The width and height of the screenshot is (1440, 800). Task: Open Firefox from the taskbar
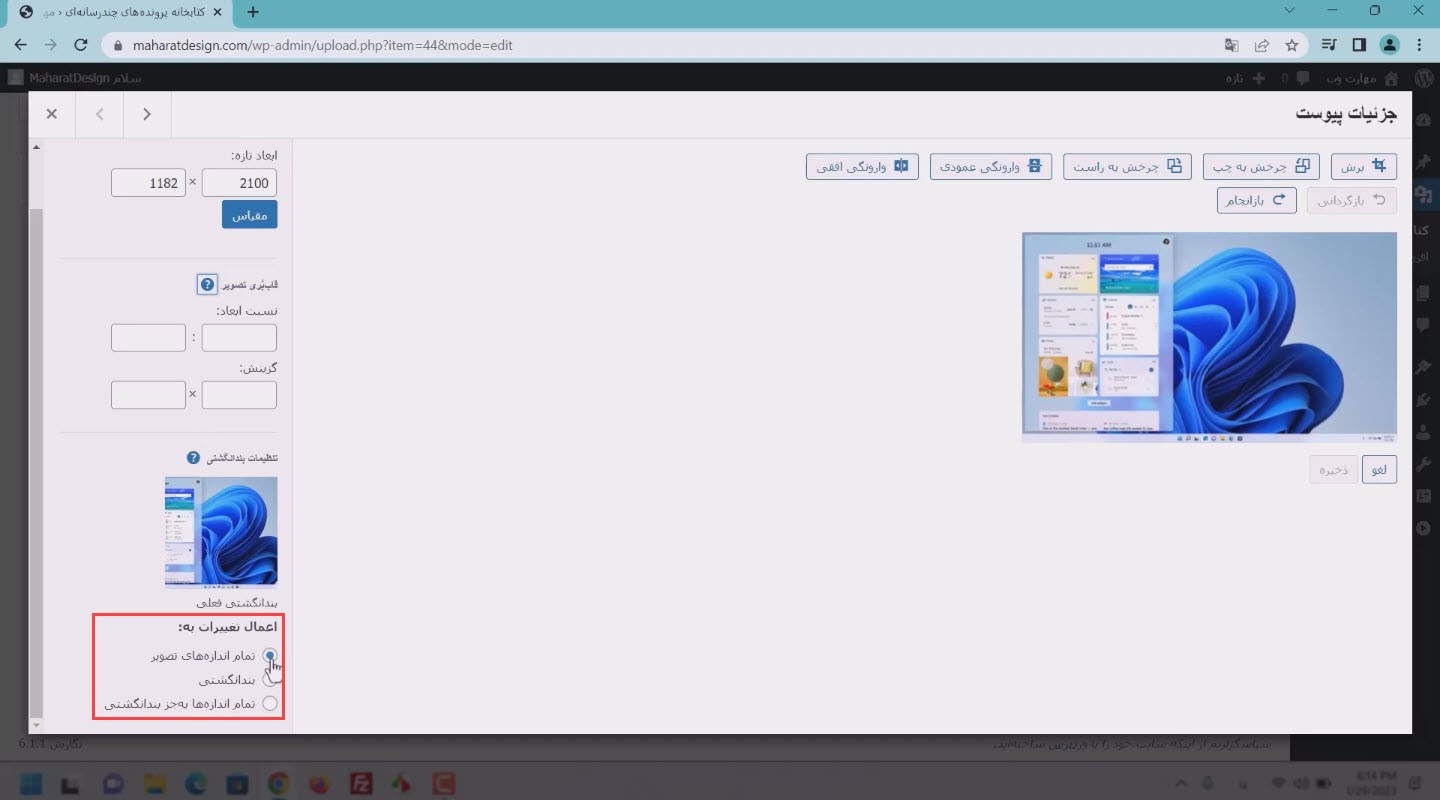point(320,782)
